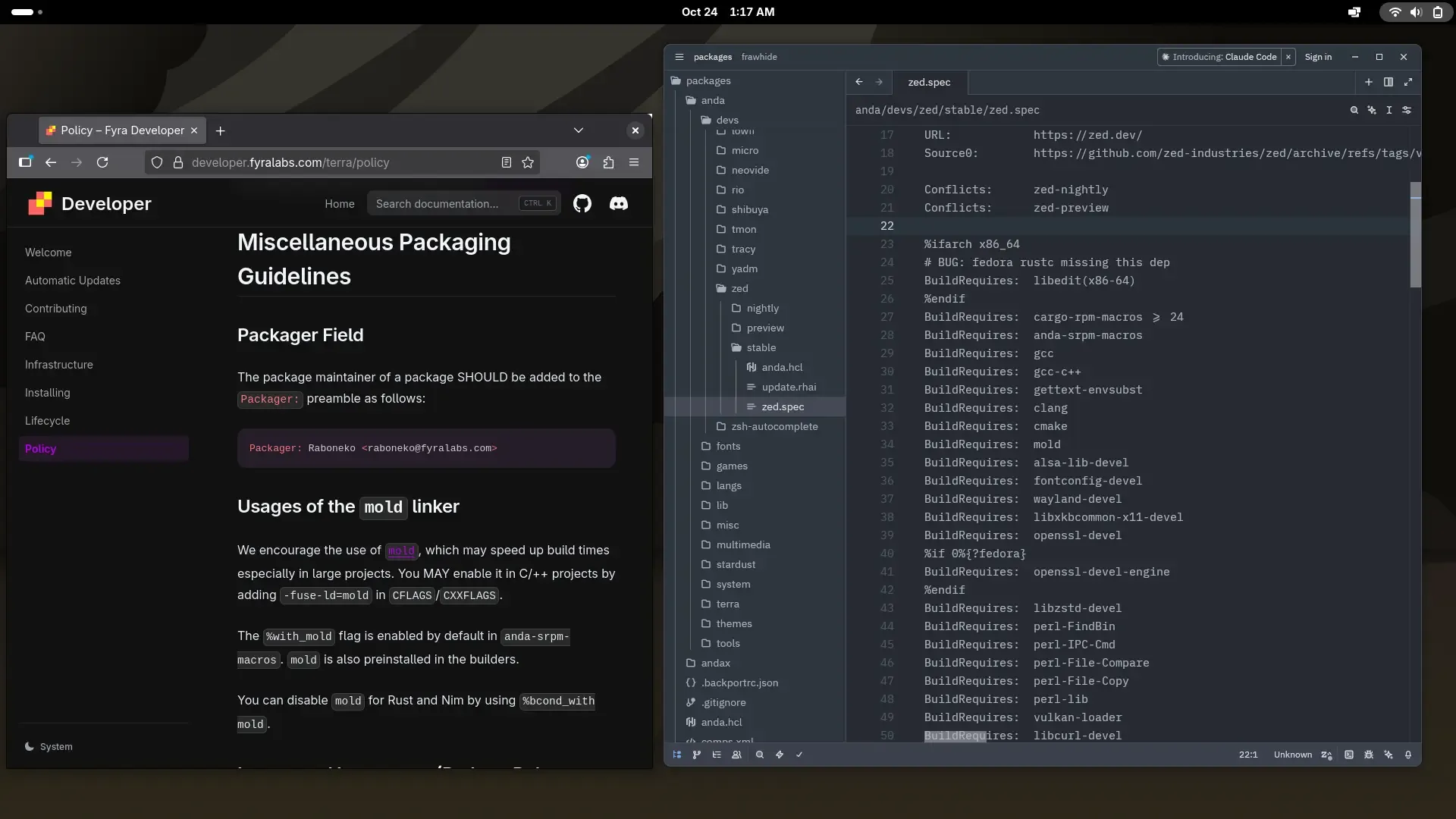Select the zed.spec editor tab
1456x819 pixels.
(x=929, y=82)
